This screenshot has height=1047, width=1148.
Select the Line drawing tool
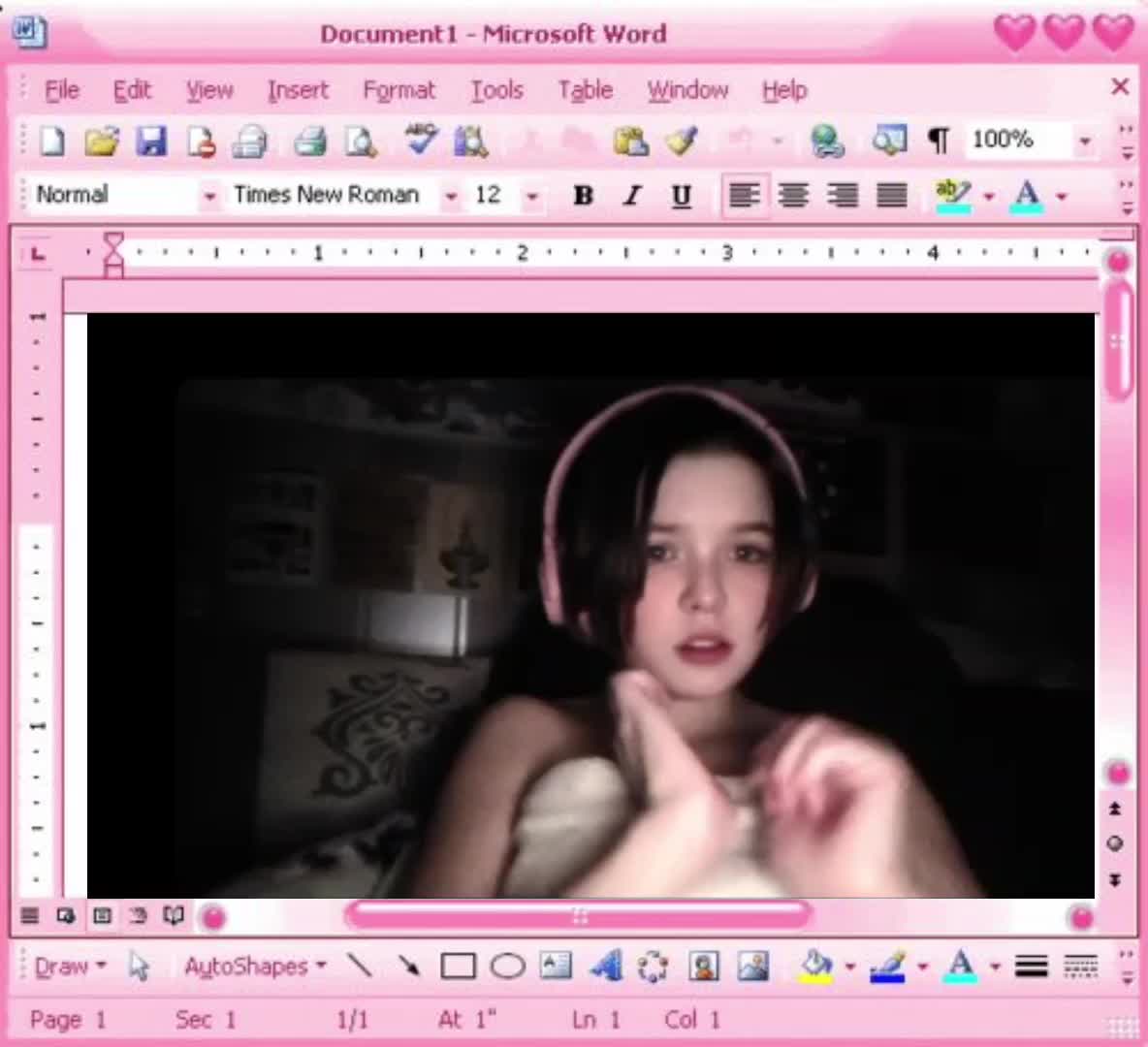[359, 966]
